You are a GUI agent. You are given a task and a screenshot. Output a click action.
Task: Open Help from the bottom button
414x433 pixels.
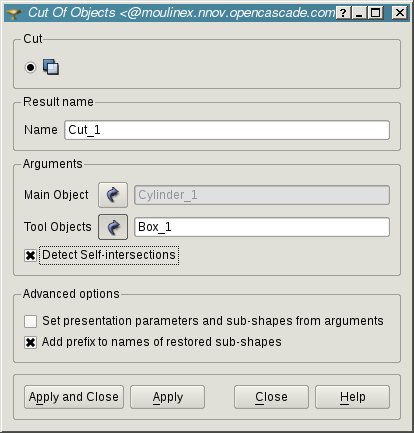coord(352,397)
